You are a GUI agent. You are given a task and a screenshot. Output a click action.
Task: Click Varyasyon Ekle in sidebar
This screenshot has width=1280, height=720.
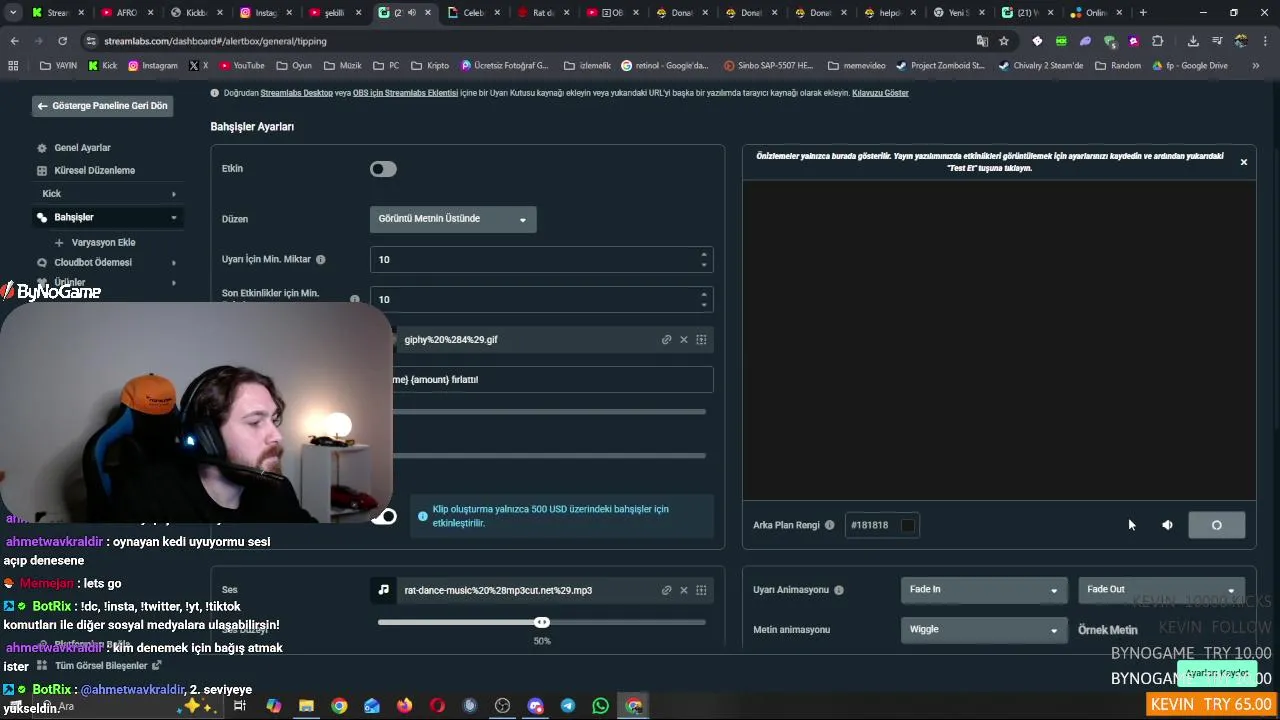coord(103,242)
